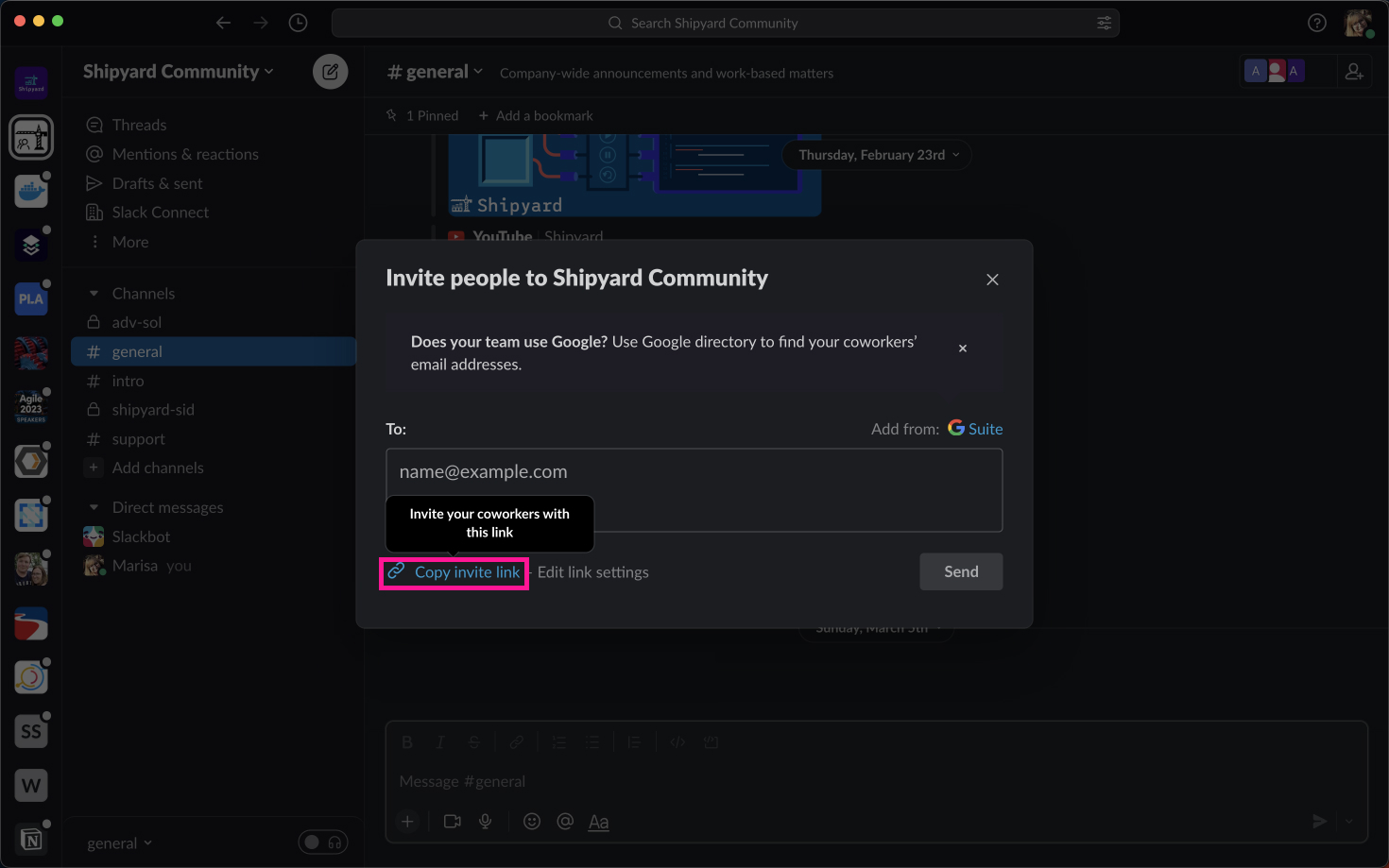
Task: Open the emoji picker icon
Action: coord(532,822)
